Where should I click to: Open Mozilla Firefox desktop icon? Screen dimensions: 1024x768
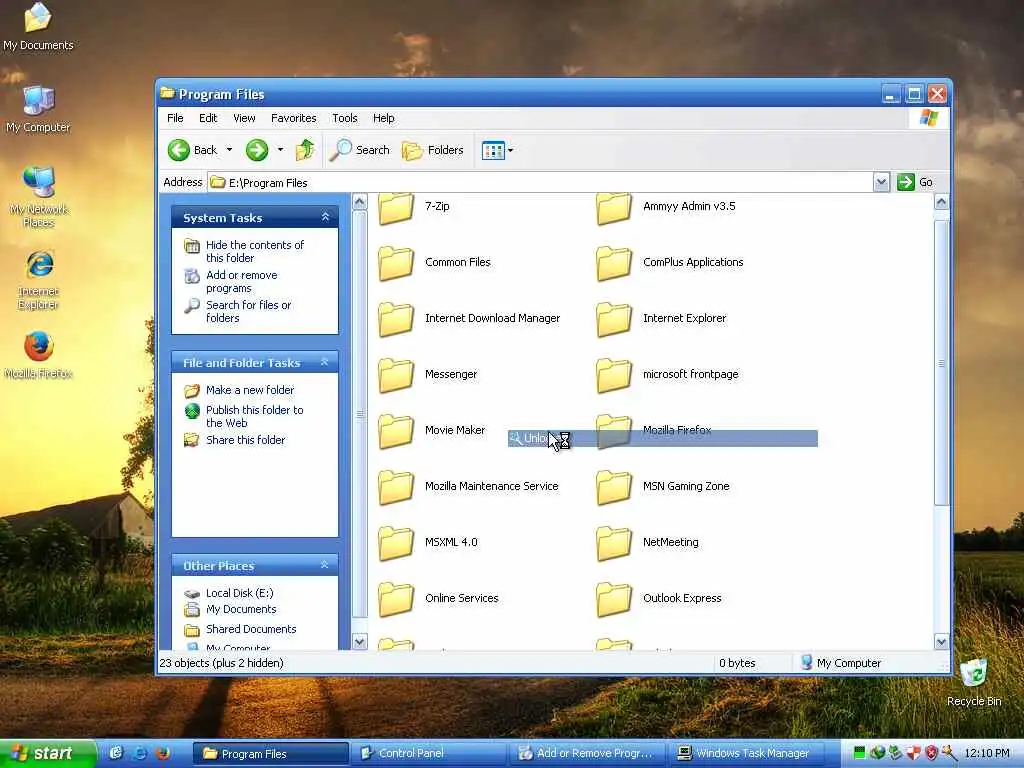(x=39, y=356)
